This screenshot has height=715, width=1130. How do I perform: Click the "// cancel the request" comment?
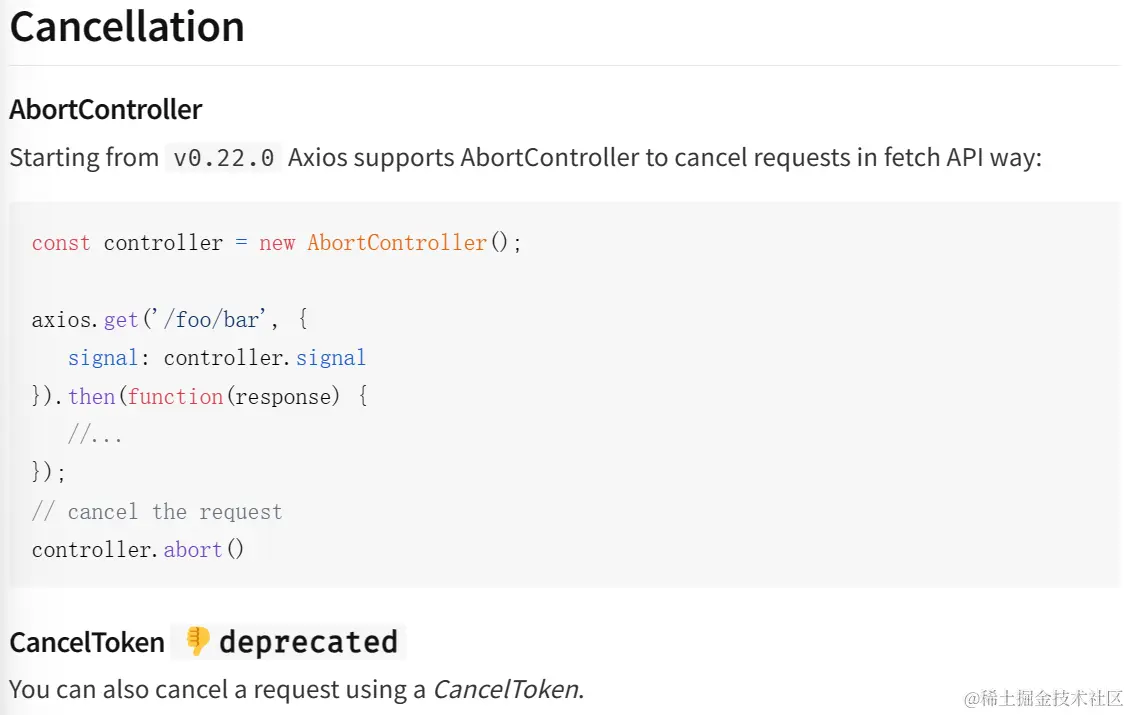coord(157,512)
